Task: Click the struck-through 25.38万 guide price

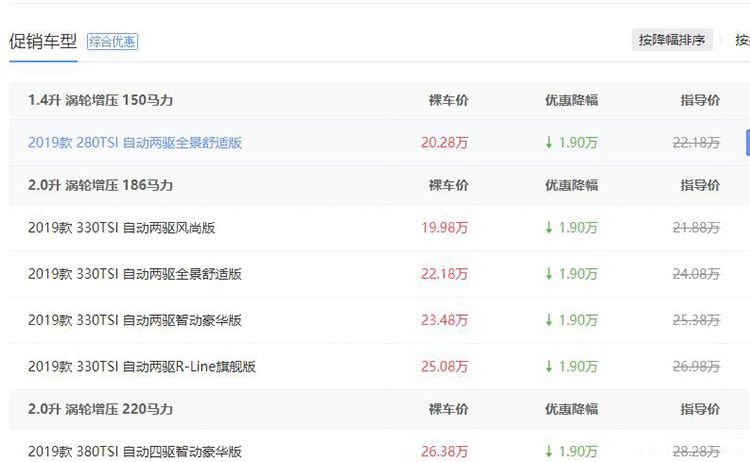Action: pos(696,320)
